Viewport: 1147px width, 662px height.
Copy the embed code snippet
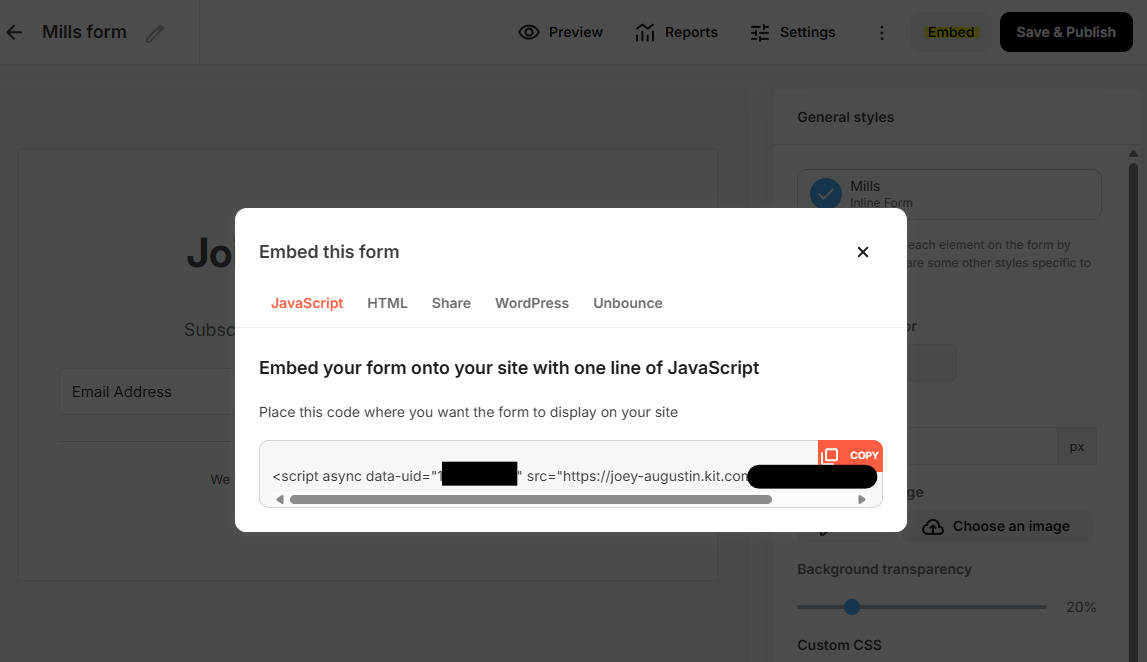(851, 456)
